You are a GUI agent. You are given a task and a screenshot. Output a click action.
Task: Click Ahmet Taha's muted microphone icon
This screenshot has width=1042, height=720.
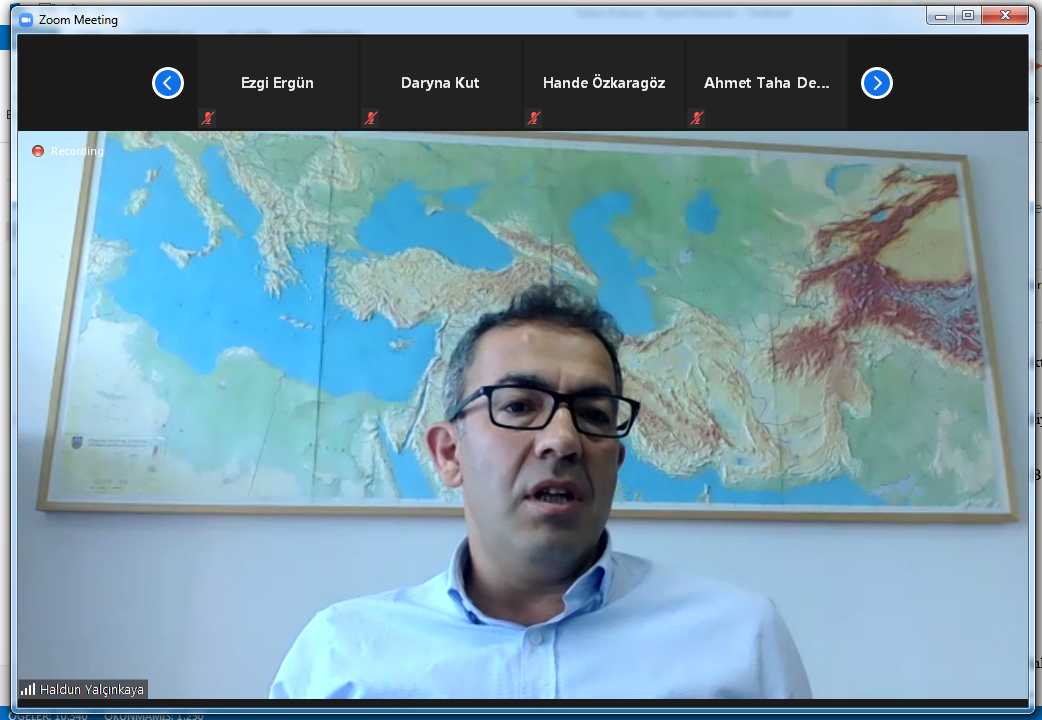(697, 118)
